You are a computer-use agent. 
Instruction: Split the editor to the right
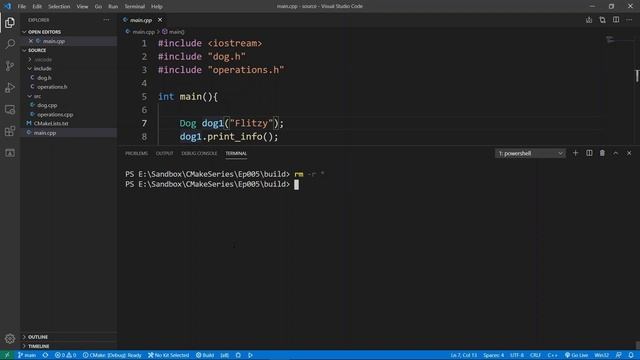616,20
